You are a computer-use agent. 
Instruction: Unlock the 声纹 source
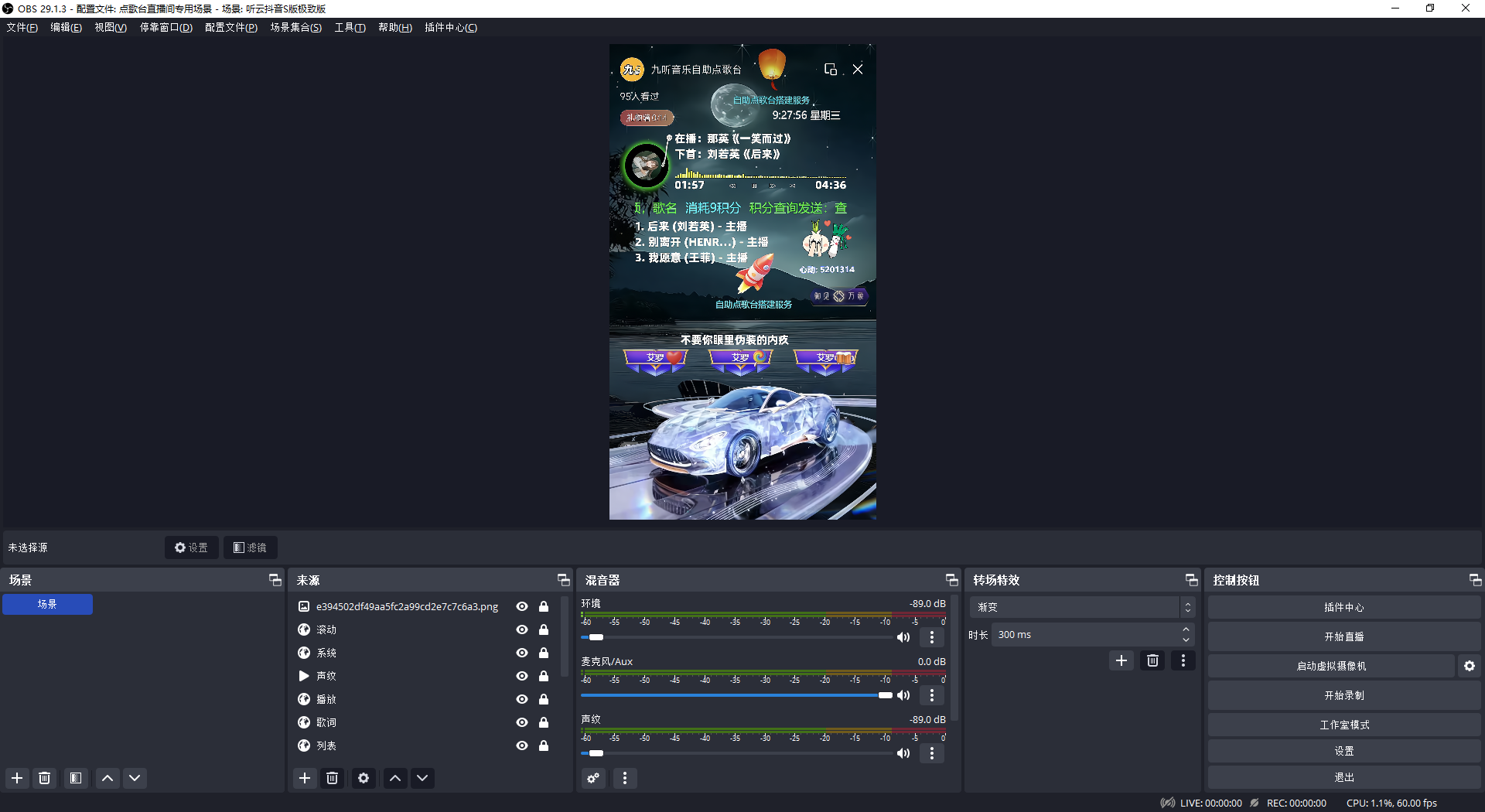[544, 676]
